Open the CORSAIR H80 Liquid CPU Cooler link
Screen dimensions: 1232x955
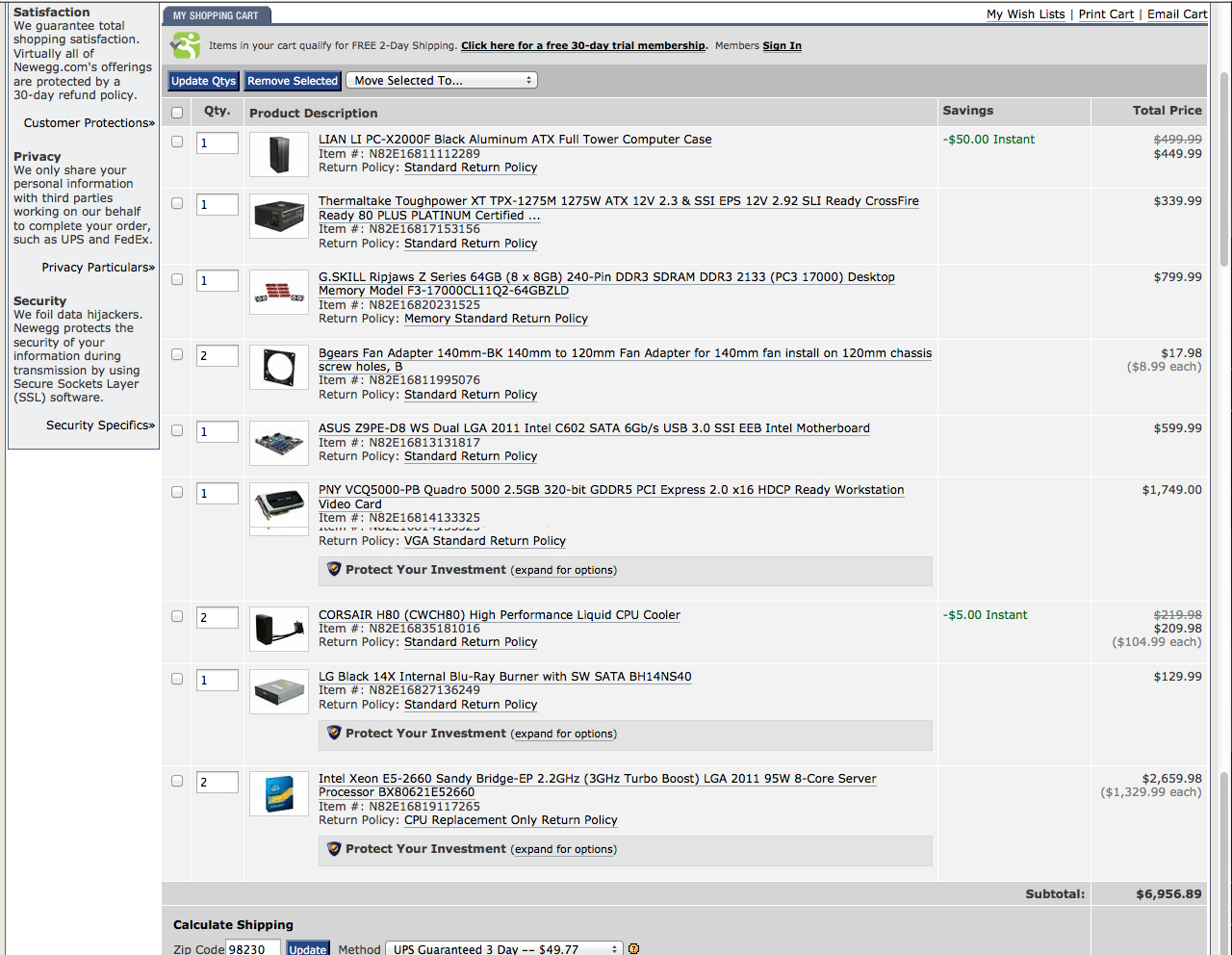(x=500, y=615)
